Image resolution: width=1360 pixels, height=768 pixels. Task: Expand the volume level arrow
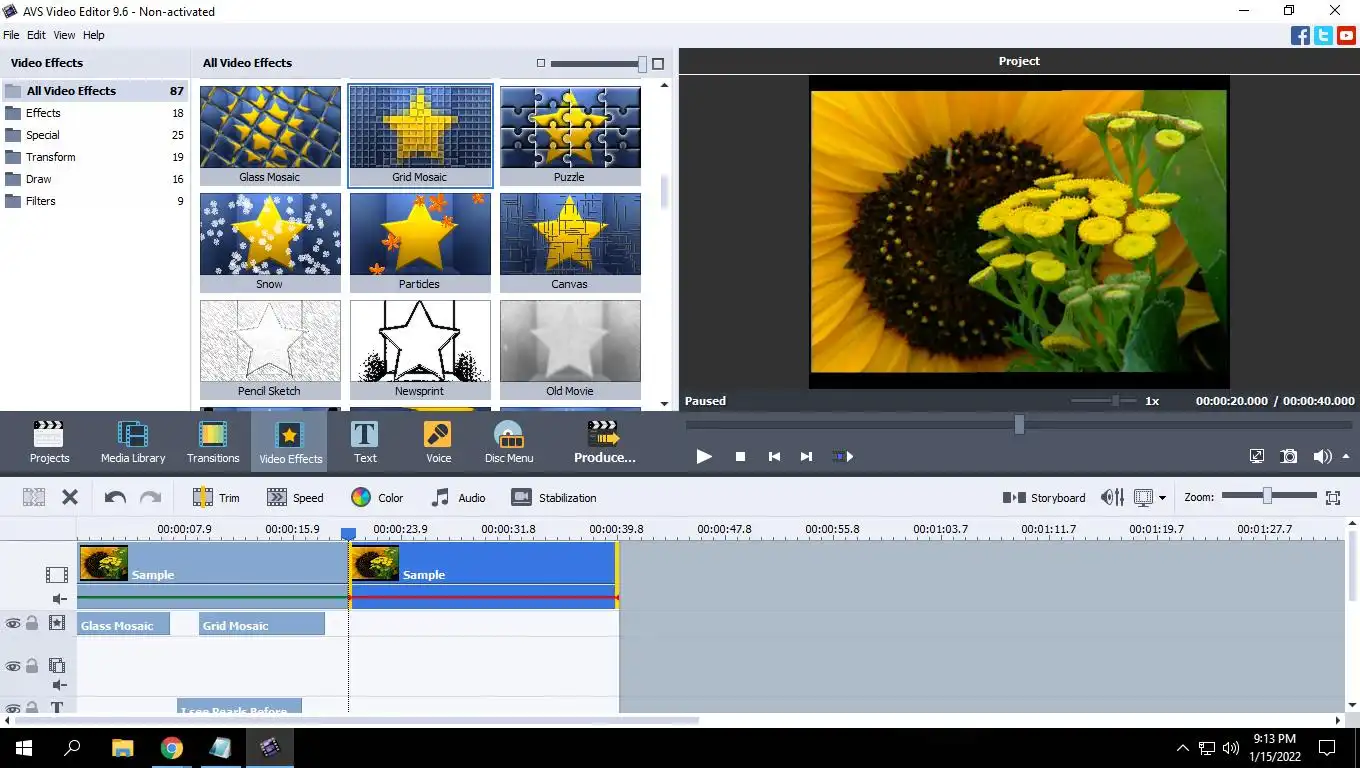click(1346, 456)
